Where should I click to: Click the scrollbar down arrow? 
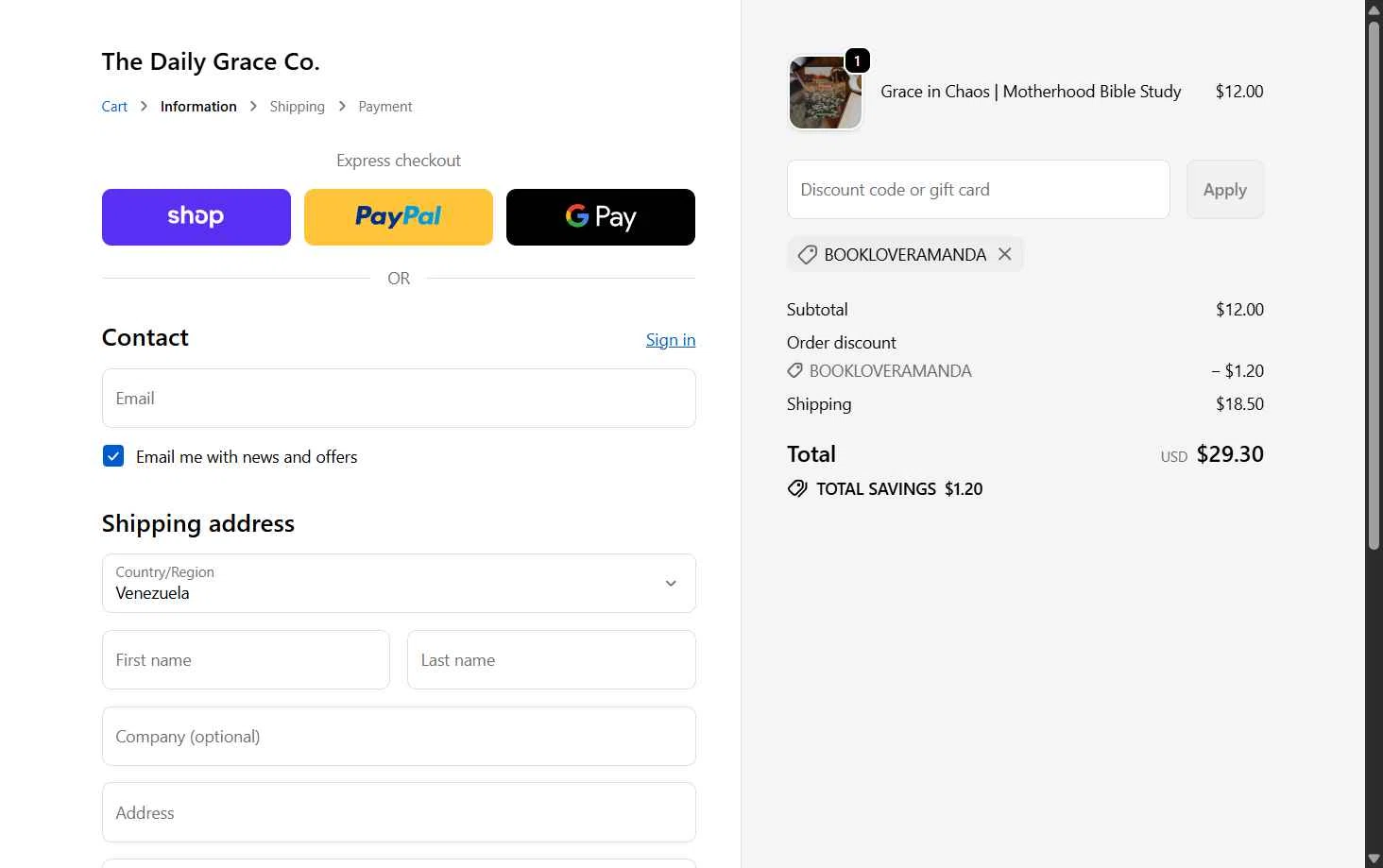tap(1374, 859)
